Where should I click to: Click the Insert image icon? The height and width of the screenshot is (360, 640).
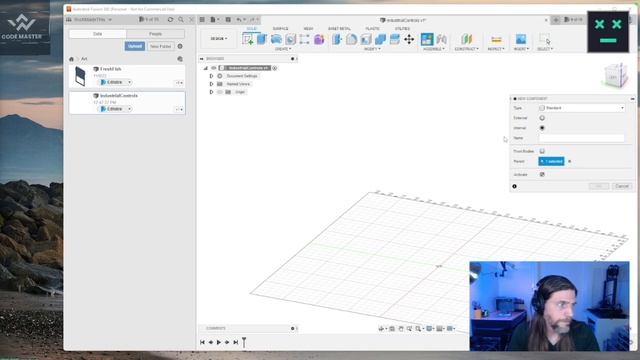521,39
